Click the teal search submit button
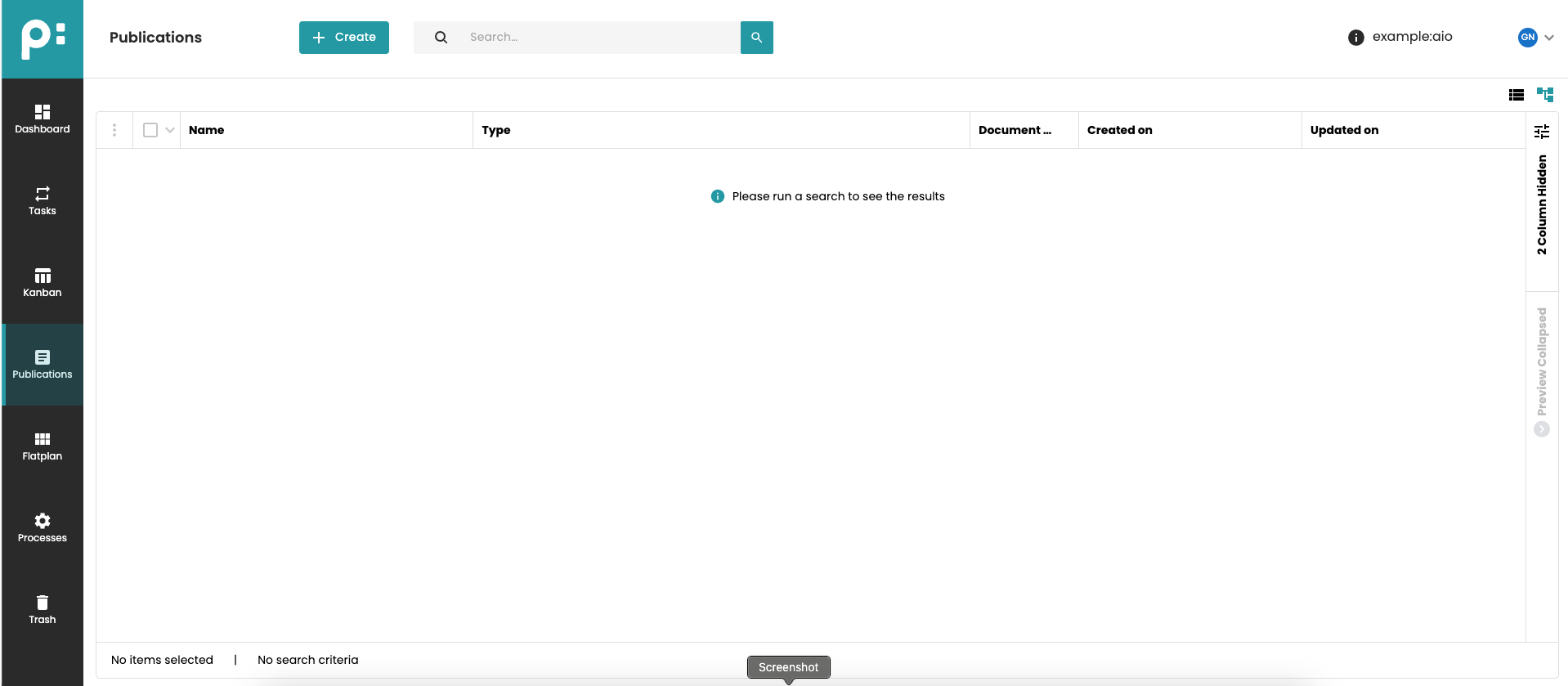 point(756,38)
